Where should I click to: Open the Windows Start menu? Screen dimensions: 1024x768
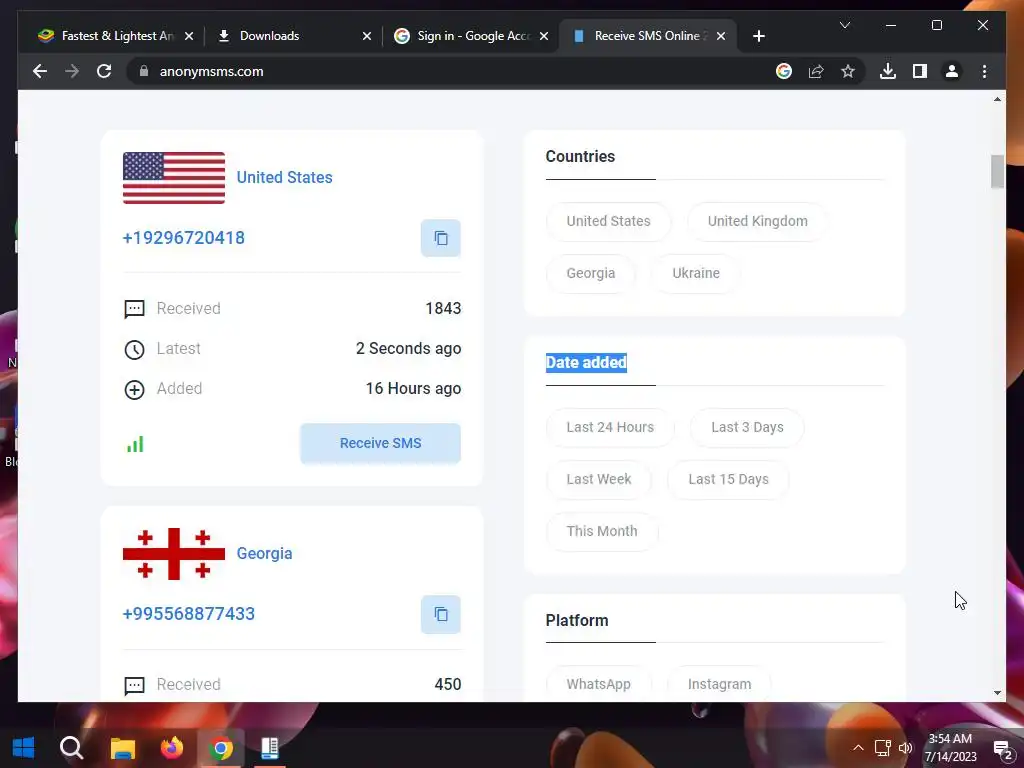24,748
